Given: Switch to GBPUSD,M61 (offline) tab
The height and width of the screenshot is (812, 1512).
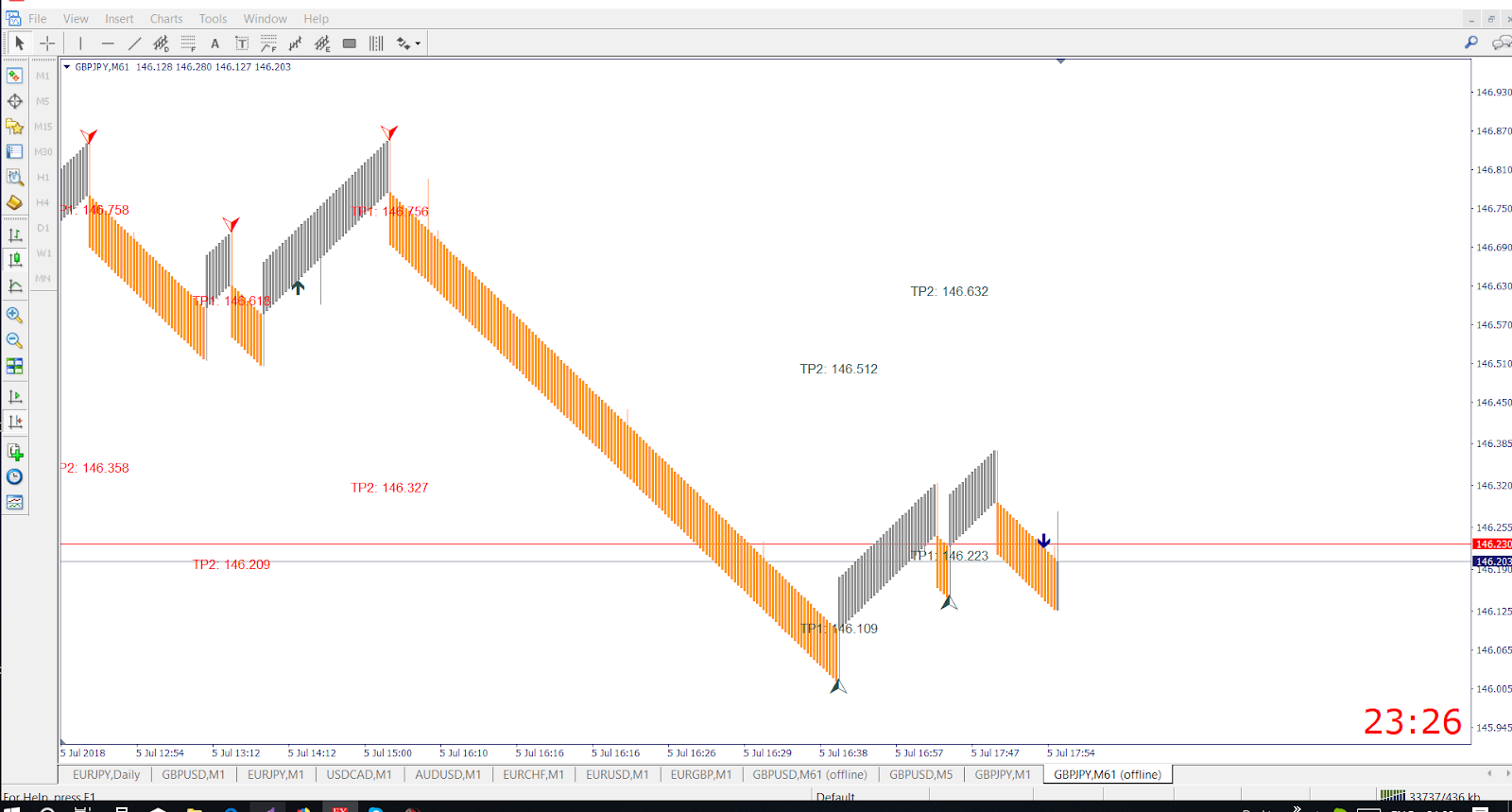Looking at the screenshot, I should [810, 774].
